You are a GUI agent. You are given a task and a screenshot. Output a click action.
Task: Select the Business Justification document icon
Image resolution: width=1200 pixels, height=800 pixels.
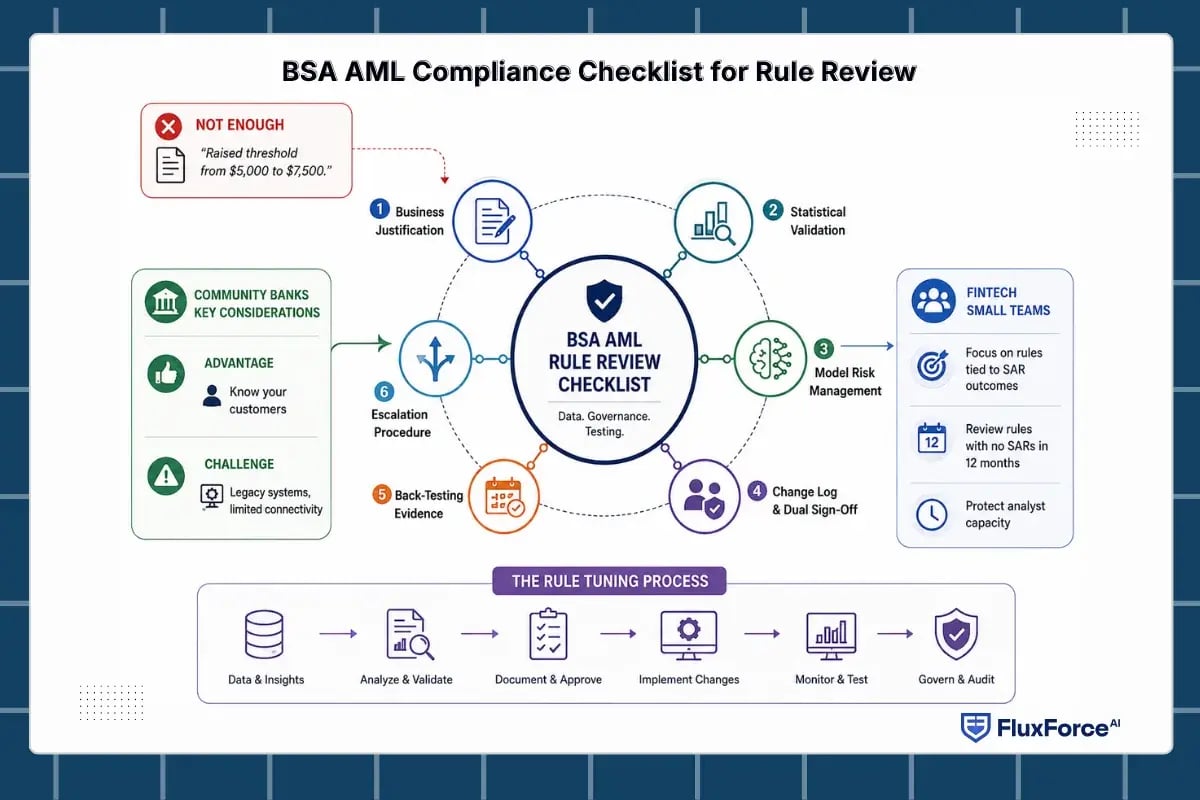pyautogui.click(x=491, y=219)
